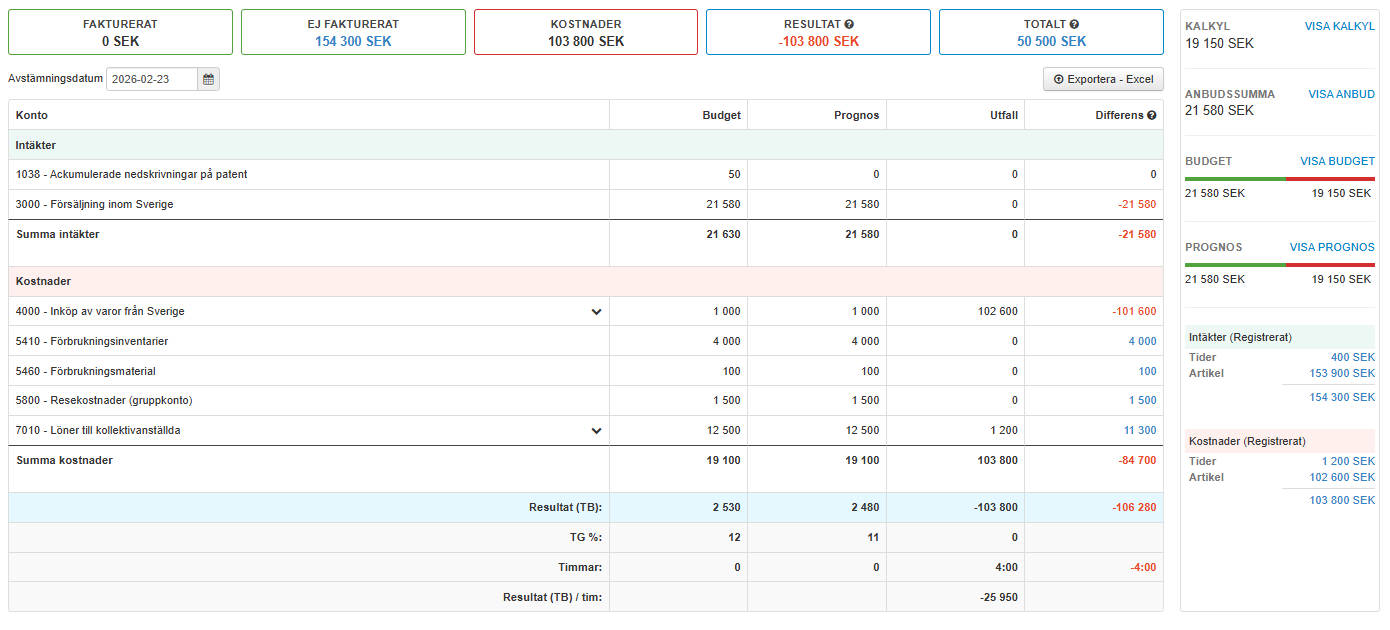Expand account 7010 Löner till kollektivanställda row
1390x630 pixels.
tap(596, 431)
